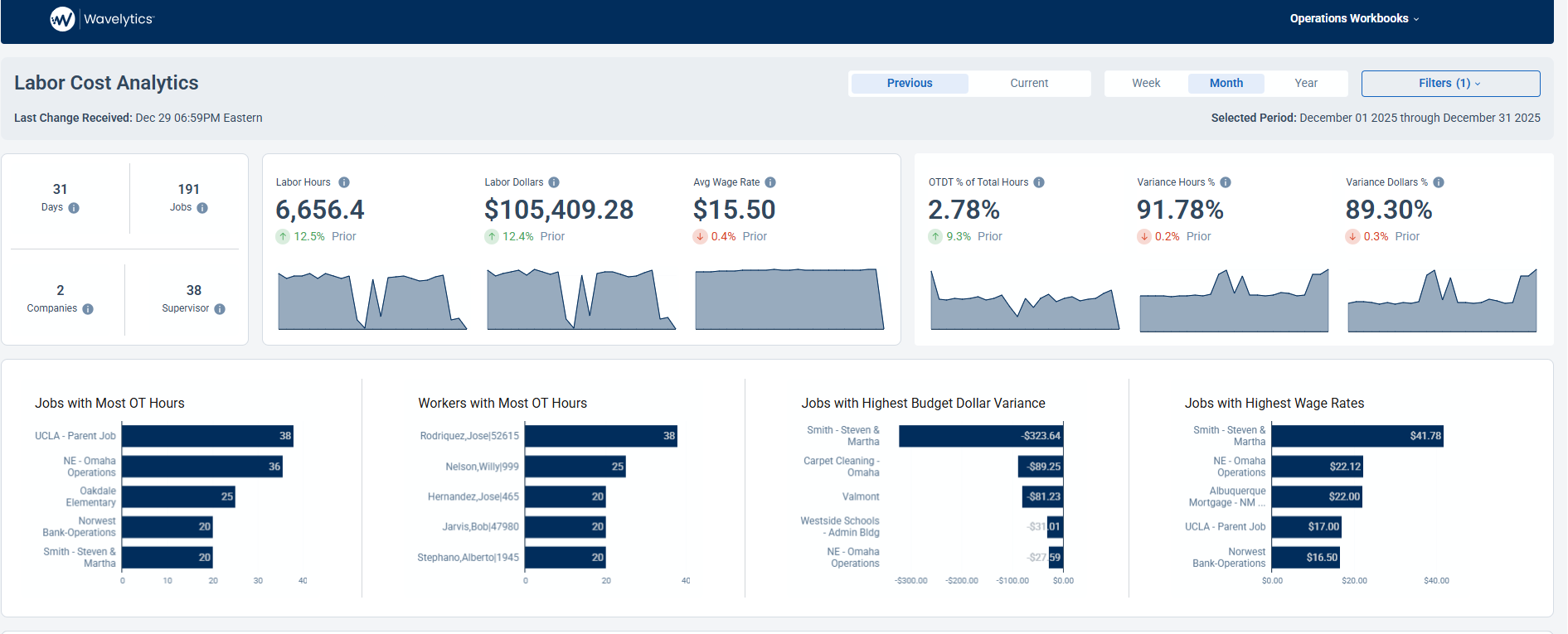
Task: Click Jarvis,Bob|47980 OT hours bar
Action: pyautogui.click(x=566, y=527)
